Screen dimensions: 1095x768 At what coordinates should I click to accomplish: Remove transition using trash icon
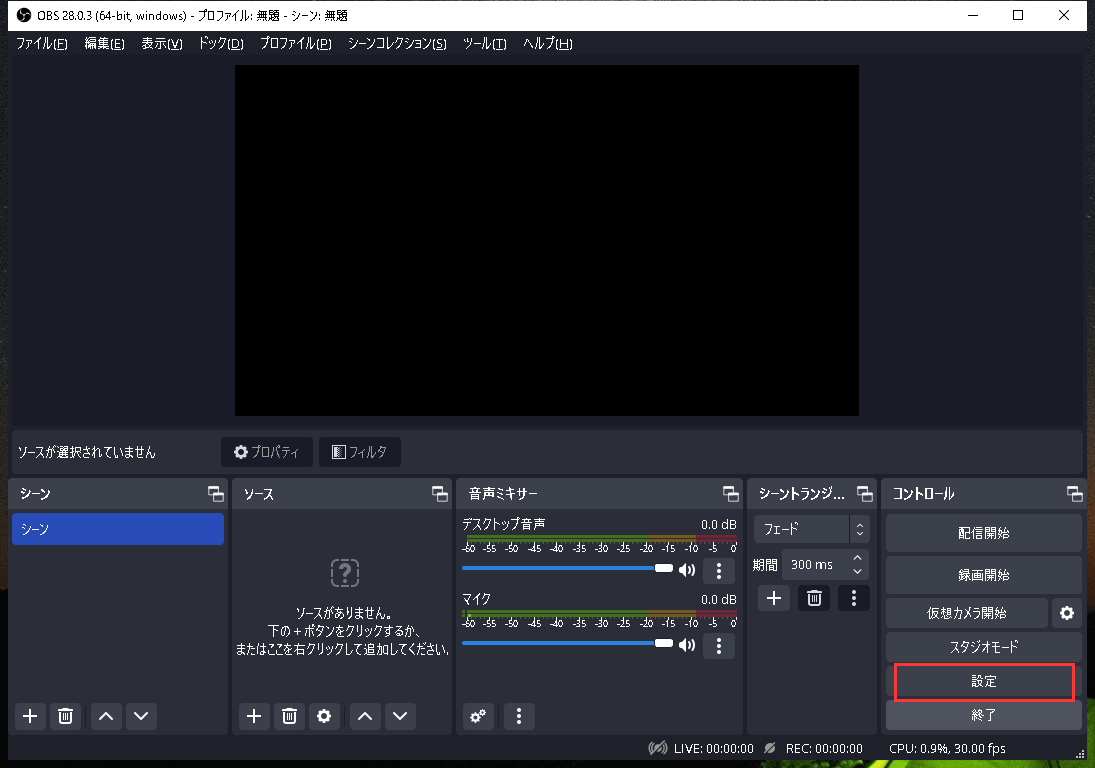(814, 598)
